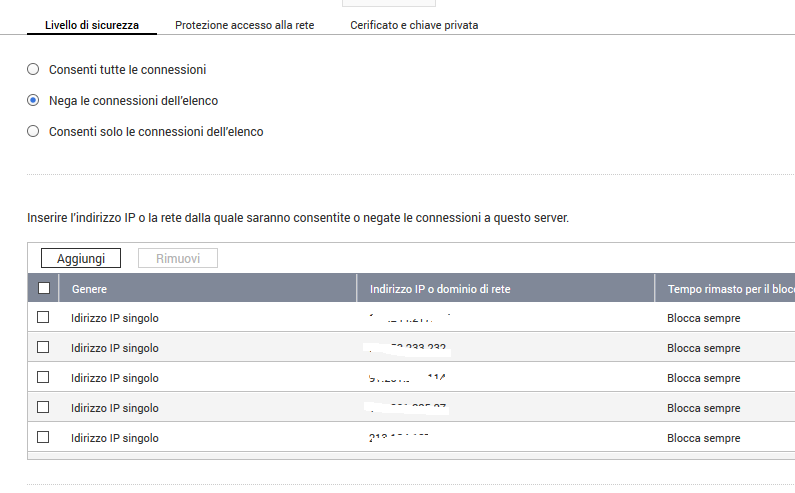Mark the fifth IP entry row checkbox
This screenshot has width=795, height=493.
[x=43, y=437]
